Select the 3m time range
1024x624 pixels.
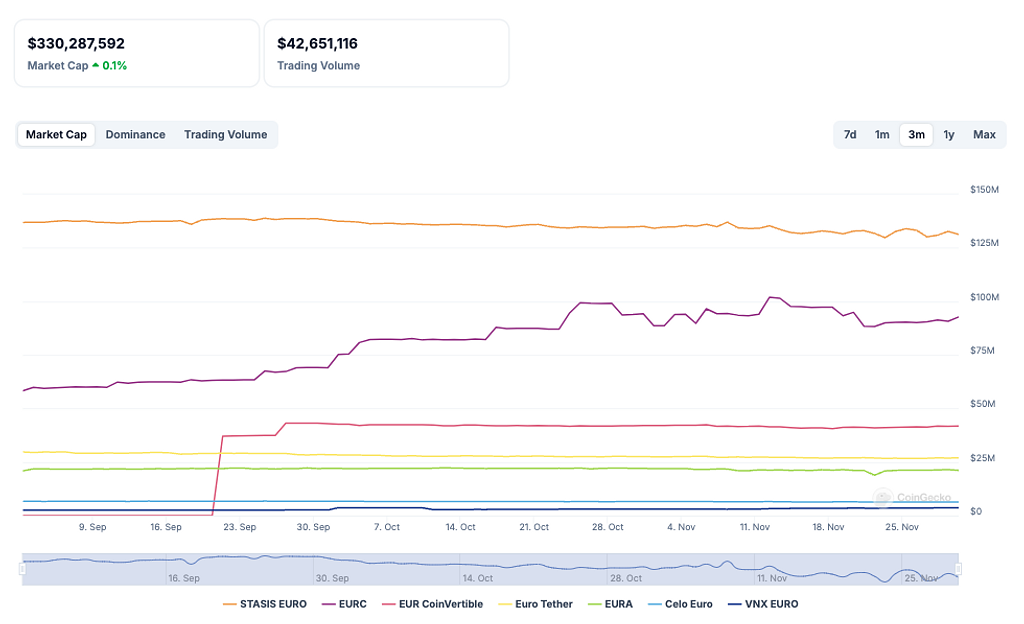pos(916,135)
